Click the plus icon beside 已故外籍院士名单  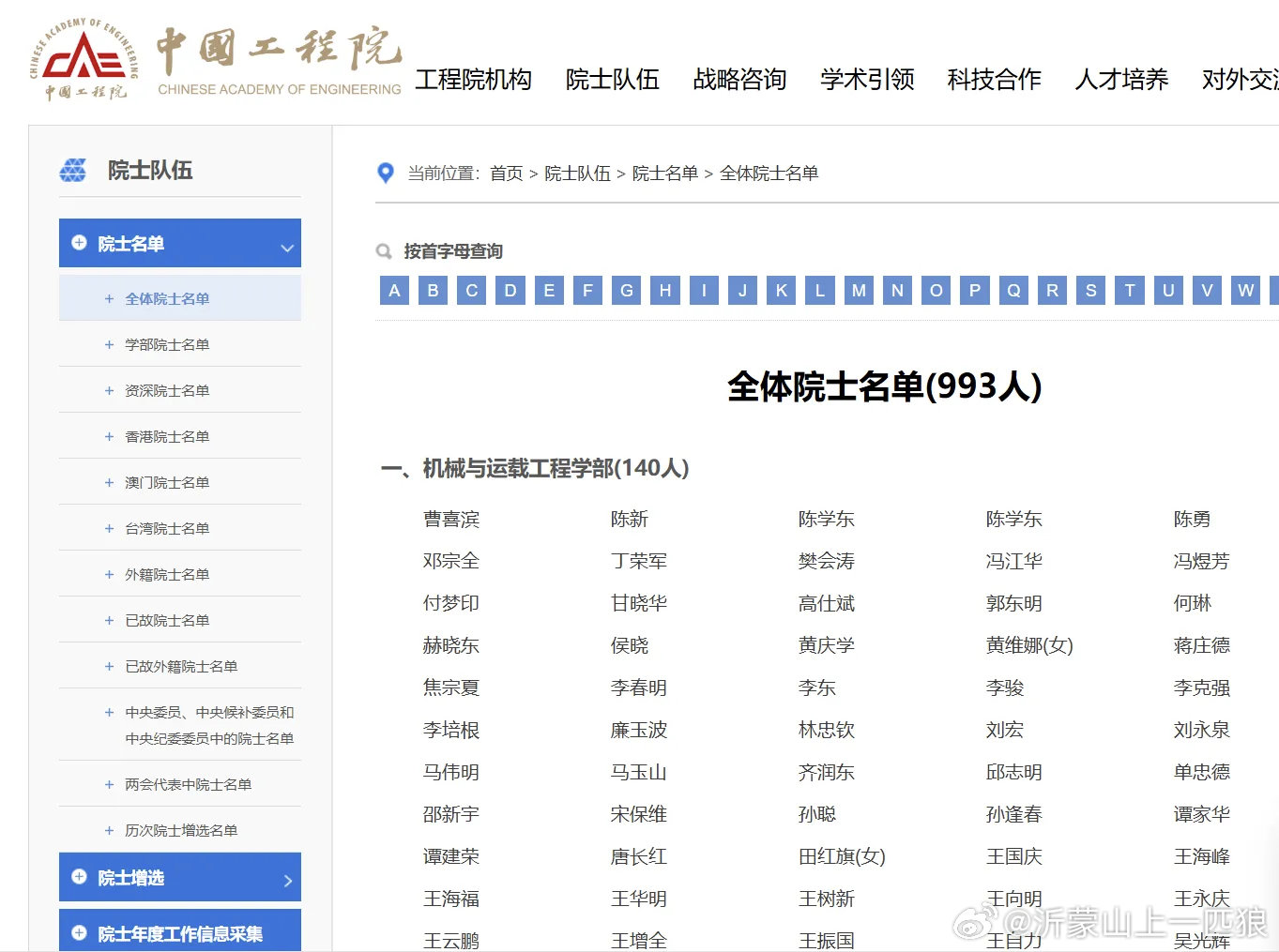point(109,667)
